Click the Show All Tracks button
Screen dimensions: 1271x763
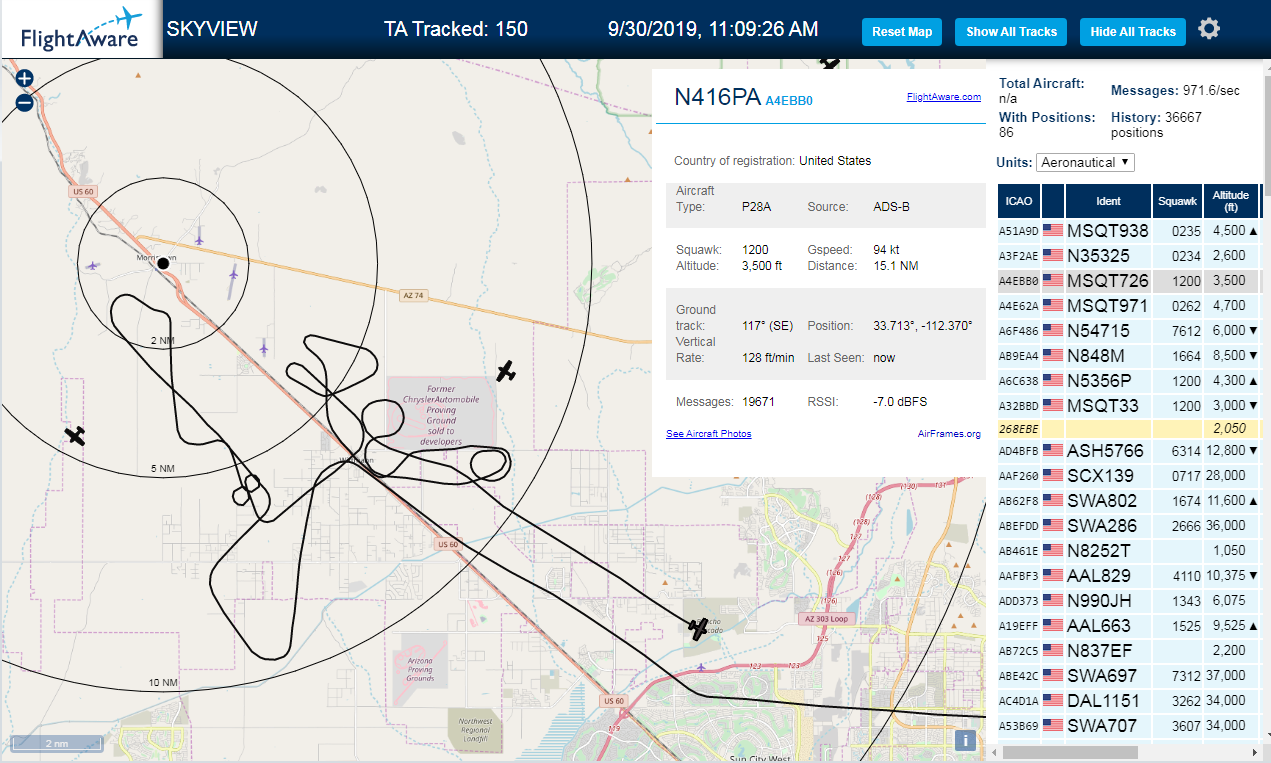1011,32
